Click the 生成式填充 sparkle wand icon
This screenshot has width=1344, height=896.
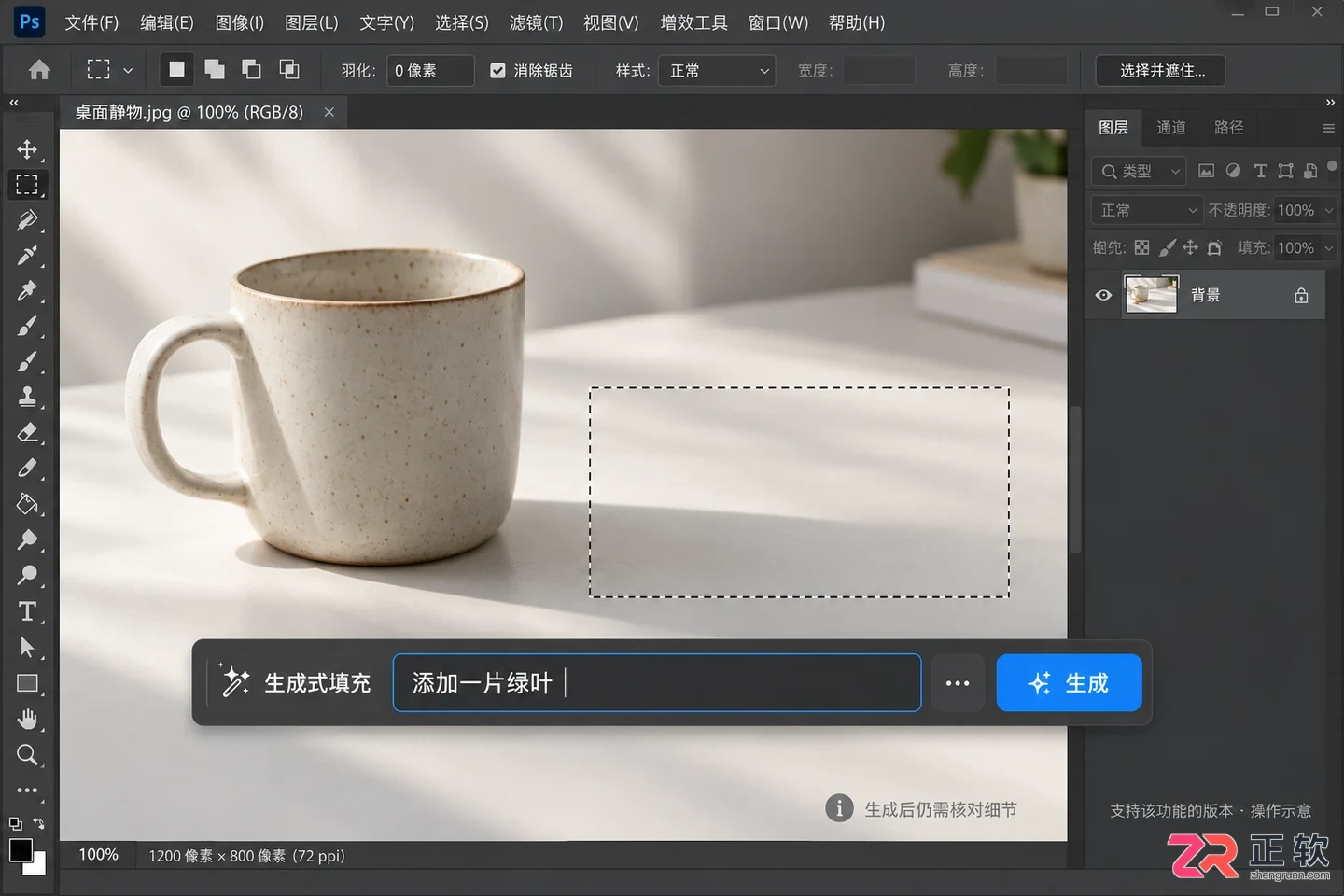[234, 681]
